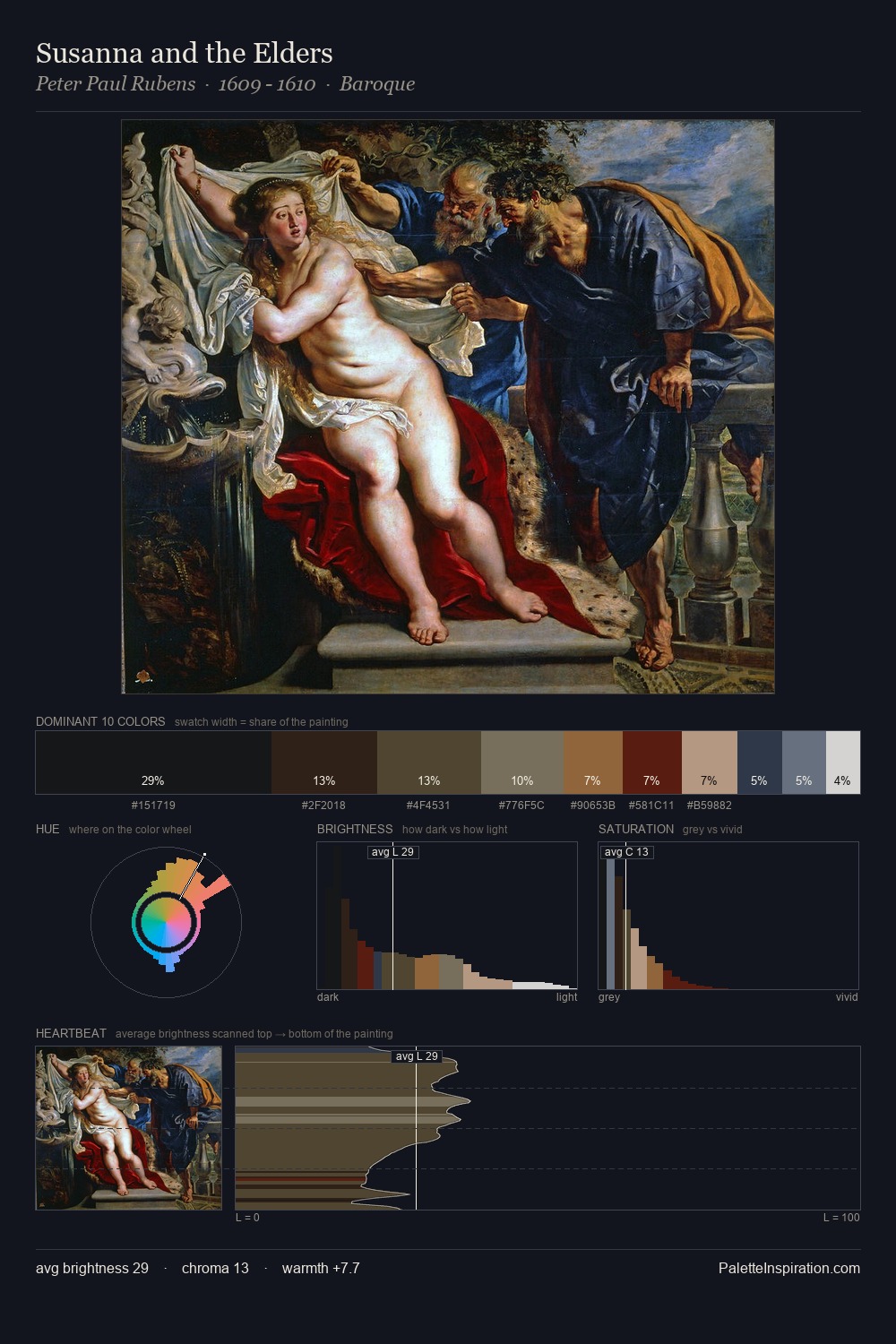Click the chroma 13 footer stat

coord(215,1268)
